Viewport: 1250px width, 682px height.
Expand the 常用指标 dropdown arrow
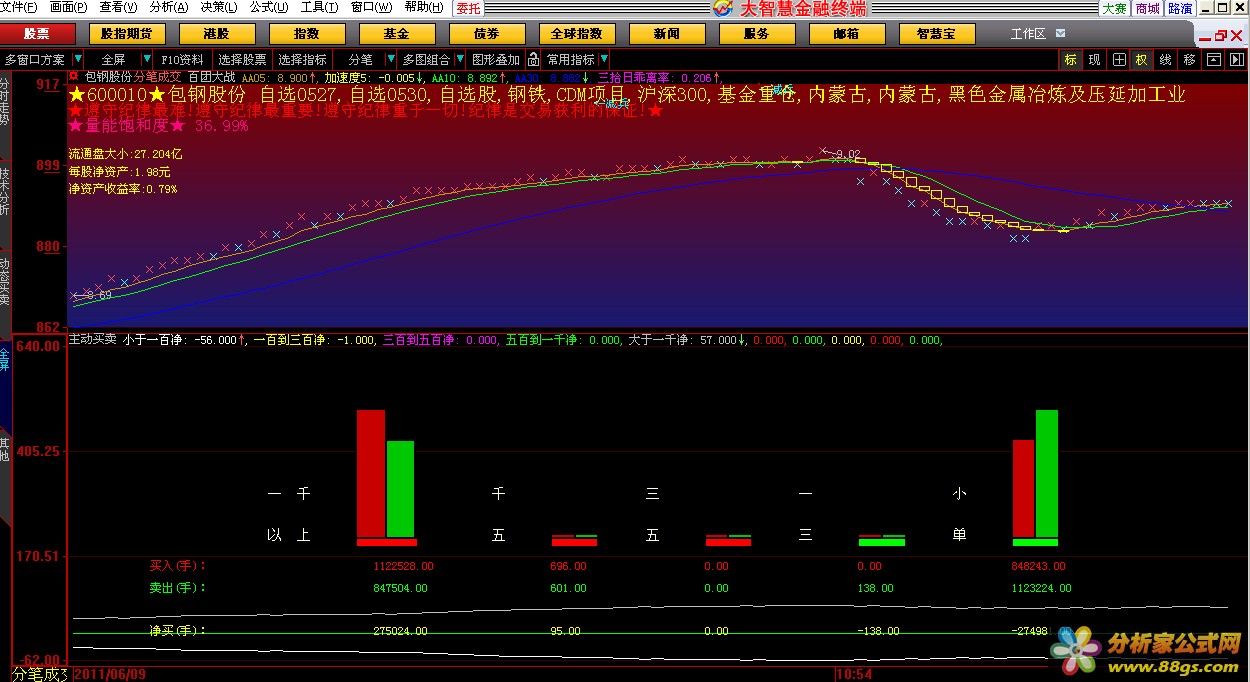click(604, 60)
